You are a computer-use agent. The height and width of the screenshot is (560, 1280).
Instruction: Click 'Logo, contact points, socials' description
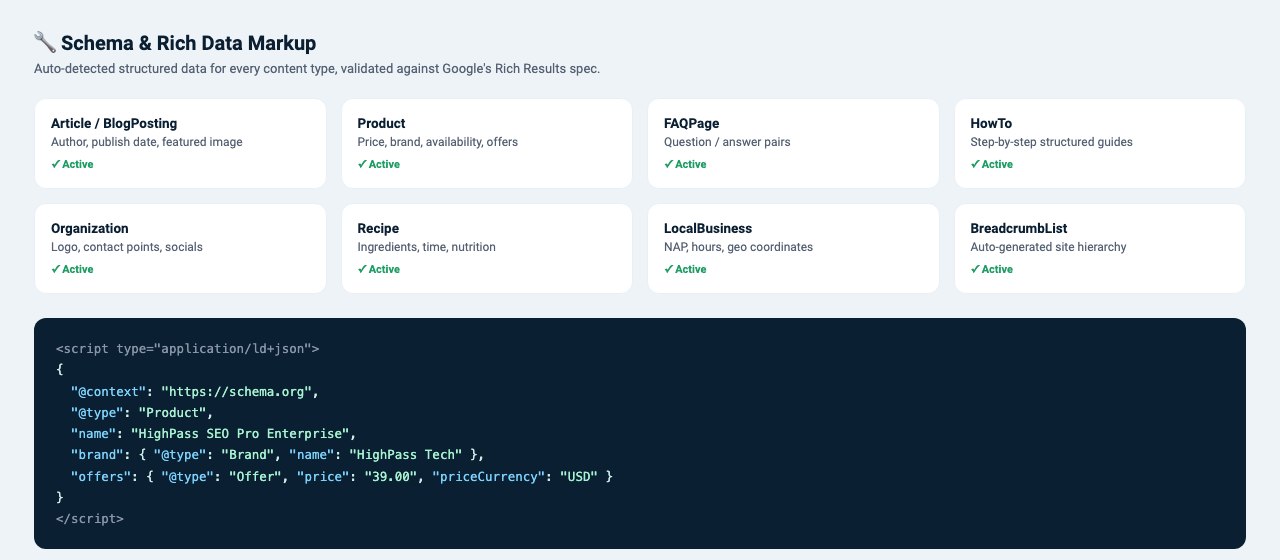(127, 247)
